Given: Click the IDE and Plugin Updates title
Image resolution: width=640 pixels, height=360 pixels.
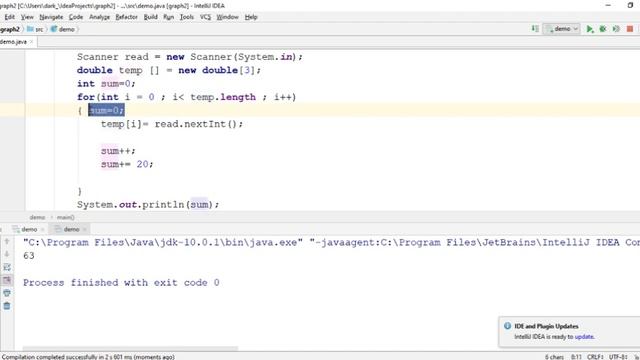Looking at the screenshot, I should 546,326.
